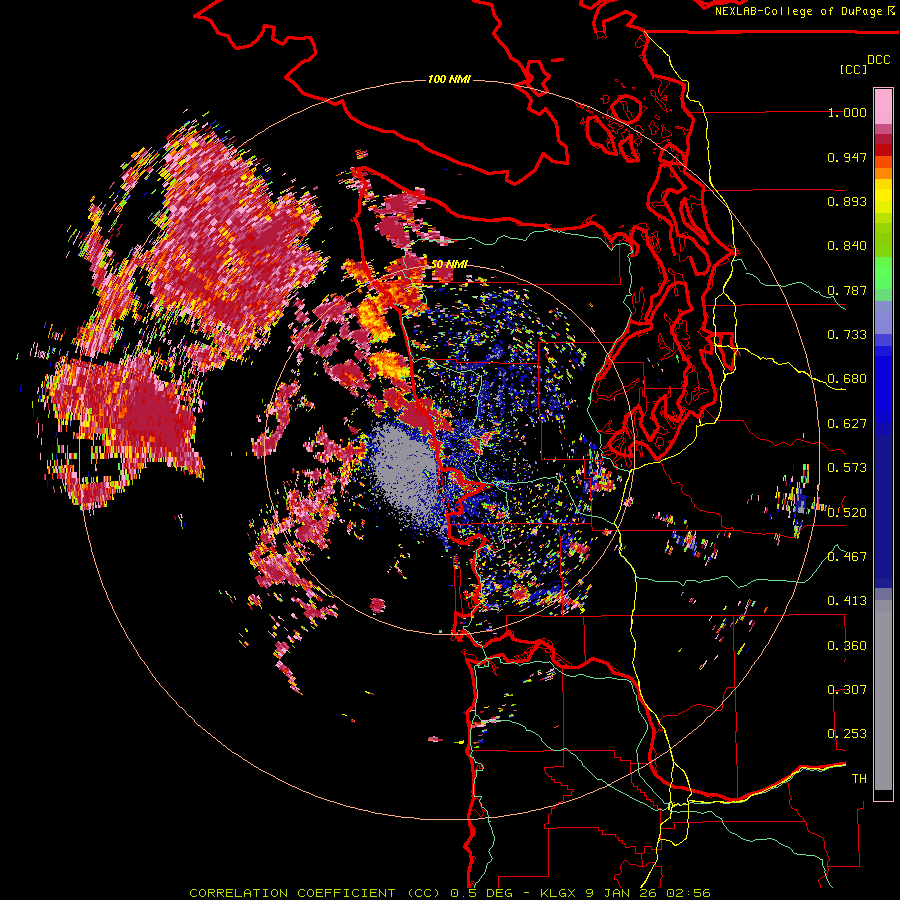This screenshot has height=900, width=900.
Task: Select the 0.733 scale value
Action: point(847,335)
